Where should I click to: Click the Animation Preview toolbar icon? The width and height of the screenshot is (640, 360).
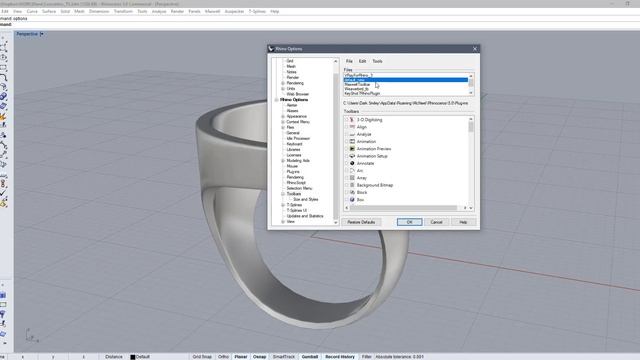[352, 149]
